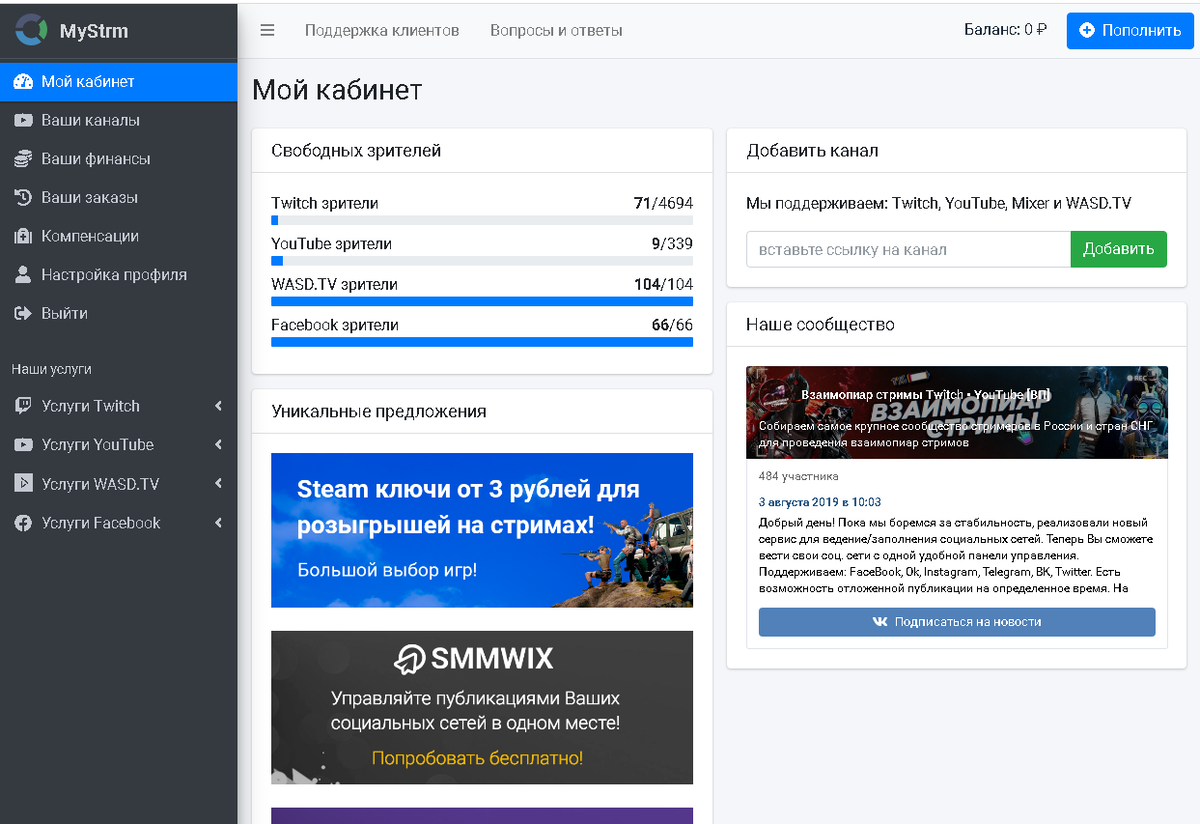1200x824 pixels.
Task: Click Facebook viewers count 66/66
Action: 672,325
